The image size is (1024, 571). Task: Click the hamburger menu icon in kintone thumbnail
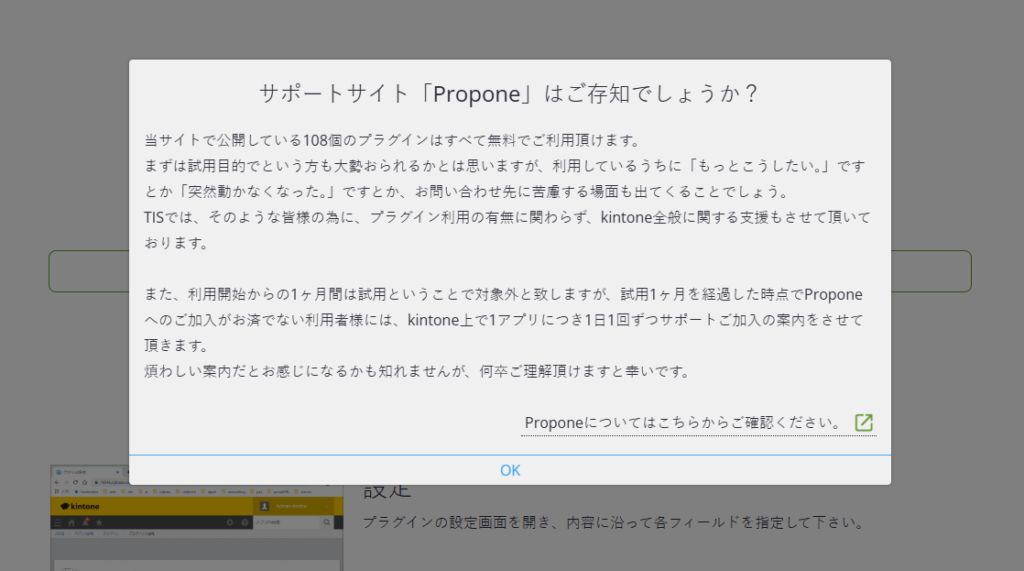tap(58, 522)
